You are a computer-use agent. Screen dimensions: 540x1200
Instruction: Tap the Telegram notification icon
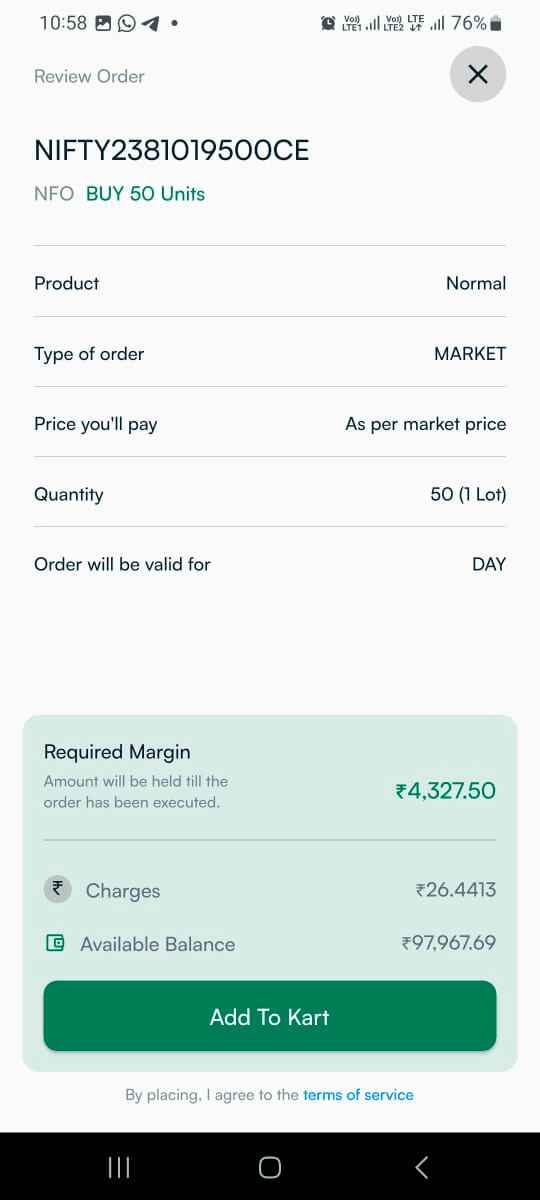[x=150, y=23]
